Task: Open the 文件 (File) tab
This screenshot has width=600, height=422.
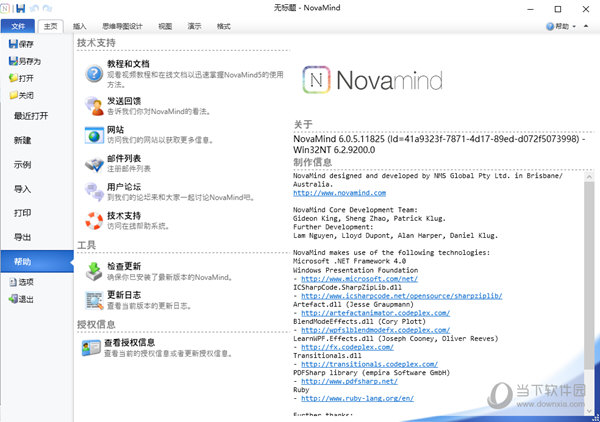Action: pyautogui.click(x=18, y=26)
